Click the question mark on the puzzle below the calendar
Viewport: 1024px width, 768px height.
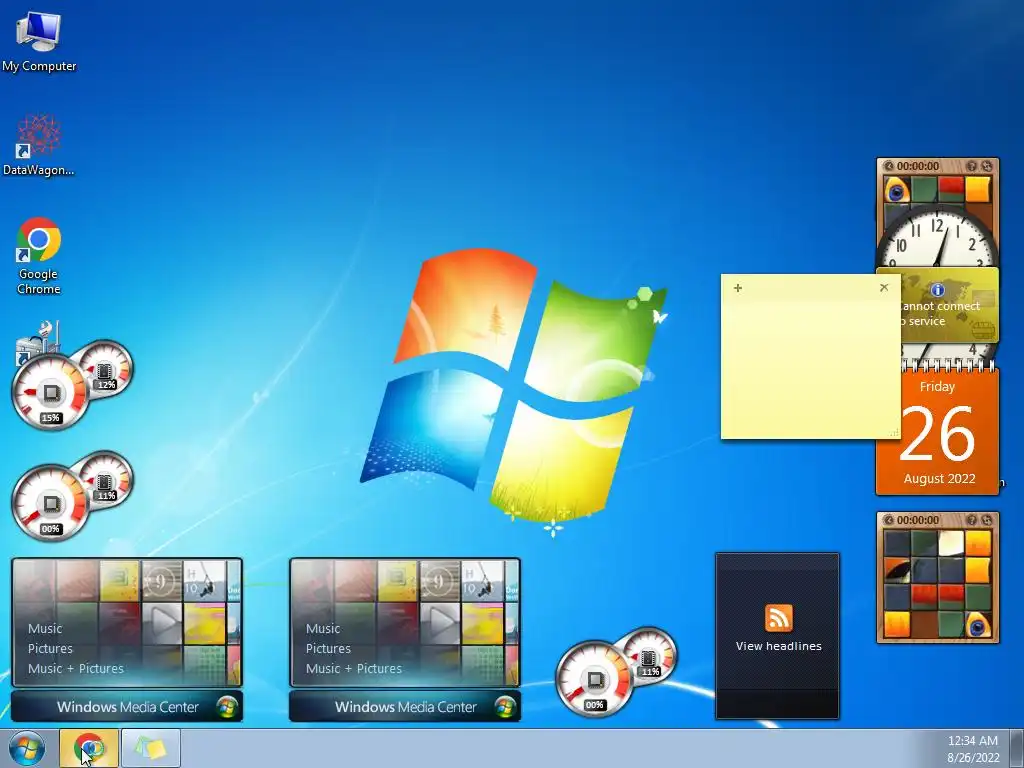point(972,520)
